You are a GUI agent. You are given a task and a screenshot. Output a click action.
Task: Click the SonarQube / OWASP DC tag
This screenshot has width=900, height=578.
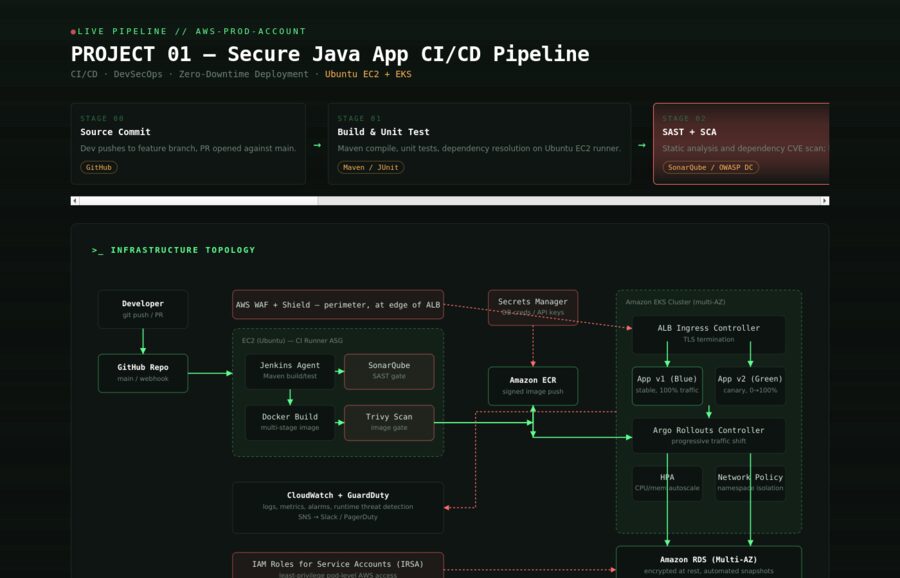(711, 168)
